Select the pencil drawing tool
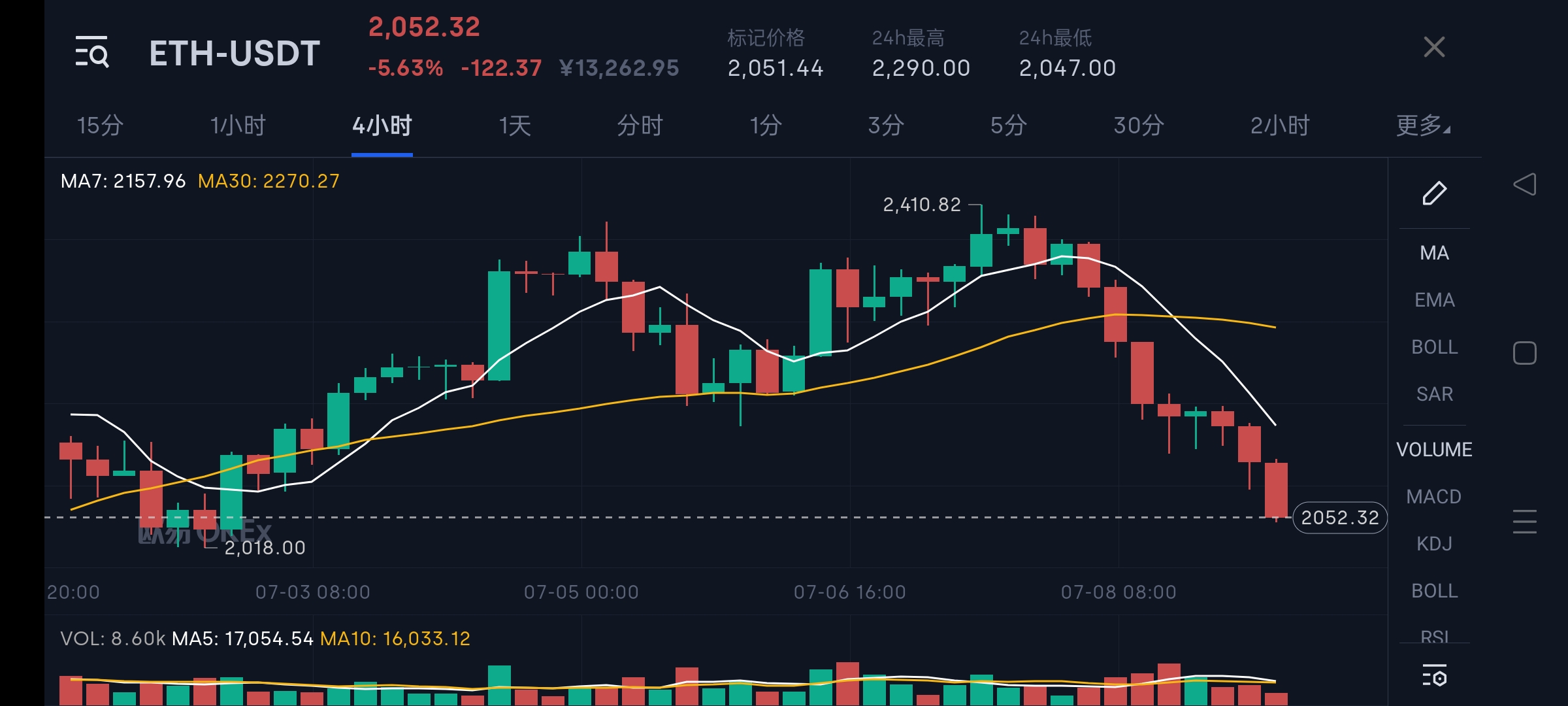The image size is (1568, 706). pyautogui.click(x=1434, y=193)
